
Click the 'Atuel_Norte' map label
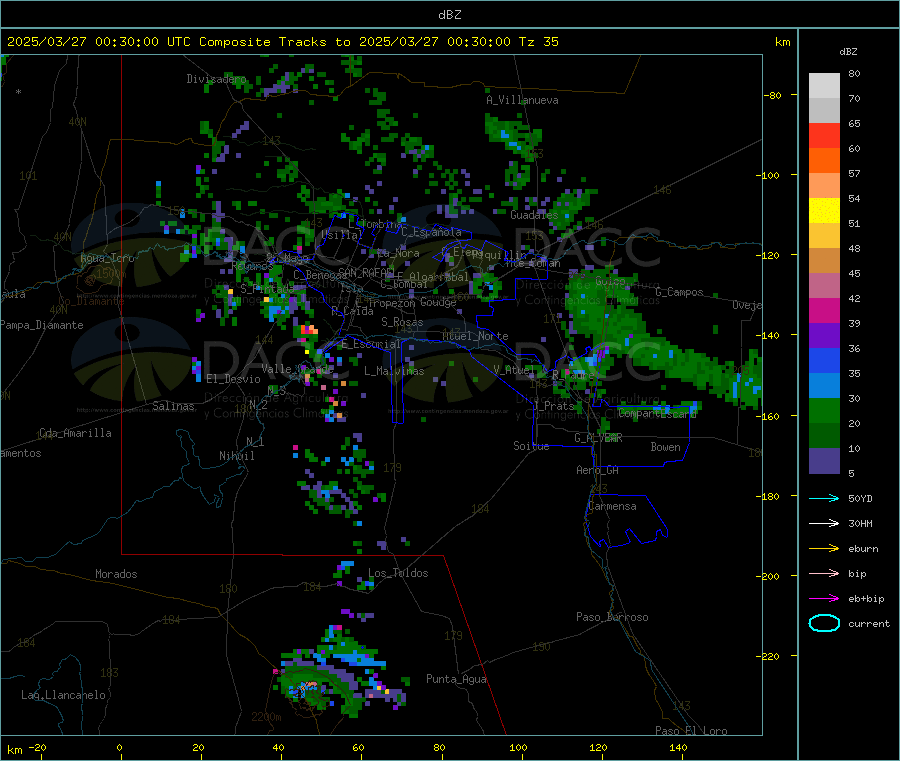[475, 336]
